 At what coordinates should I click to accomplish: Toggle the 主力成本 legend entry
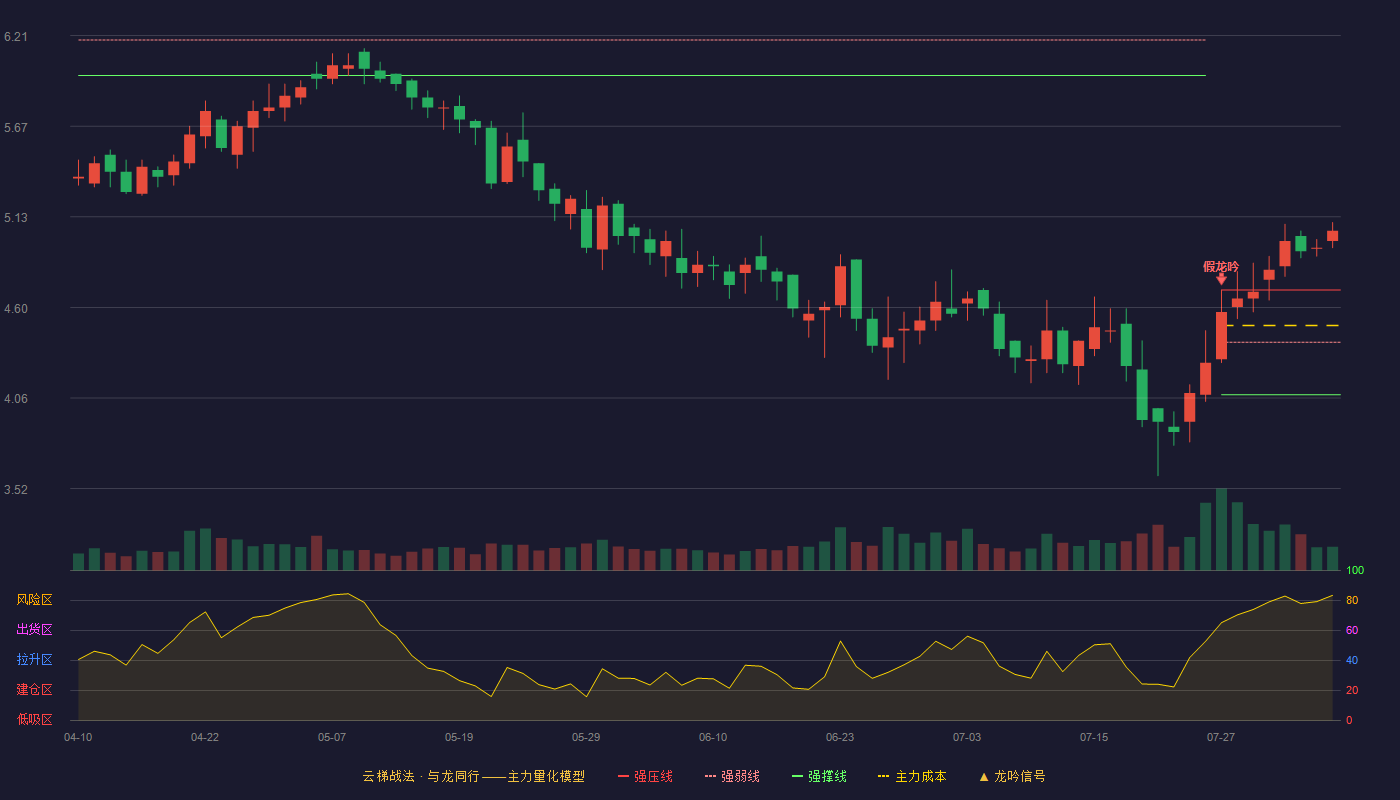click(x=912, y=776)
